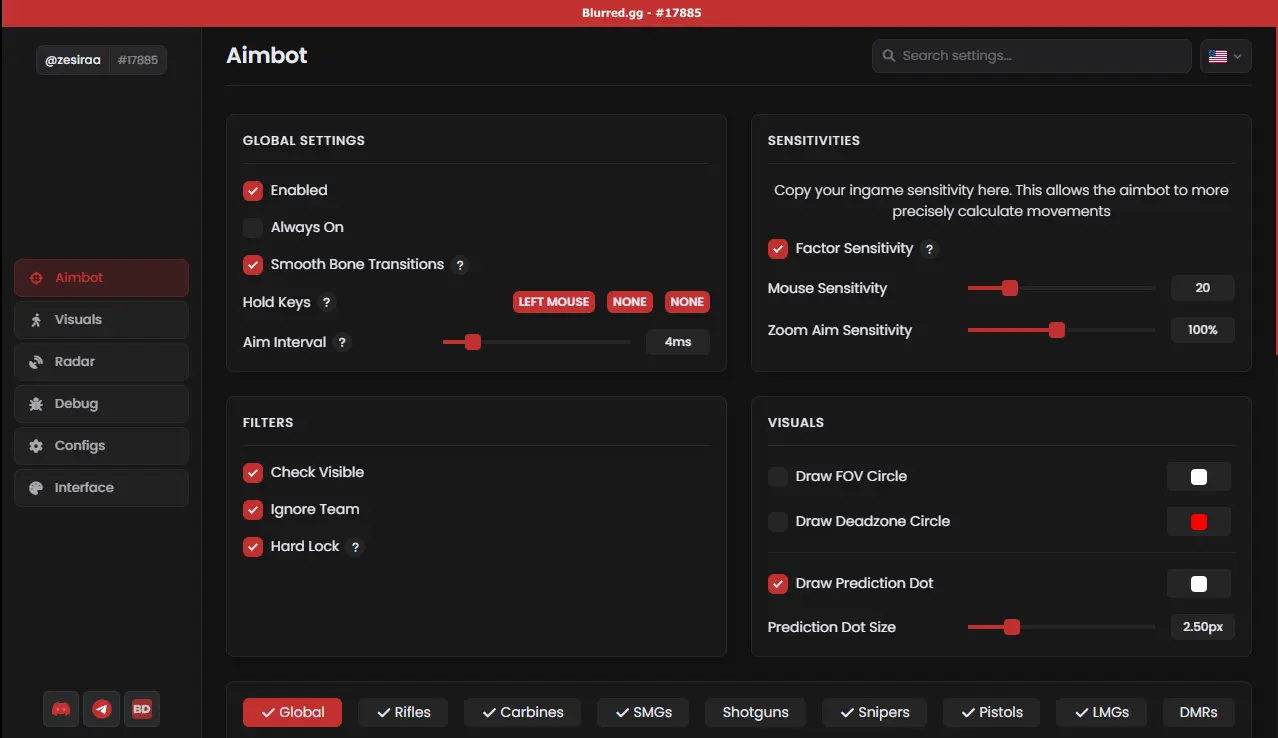Click the Hard Lock help icon
The height and width of the screenshot is (738, 1278).
356,547
